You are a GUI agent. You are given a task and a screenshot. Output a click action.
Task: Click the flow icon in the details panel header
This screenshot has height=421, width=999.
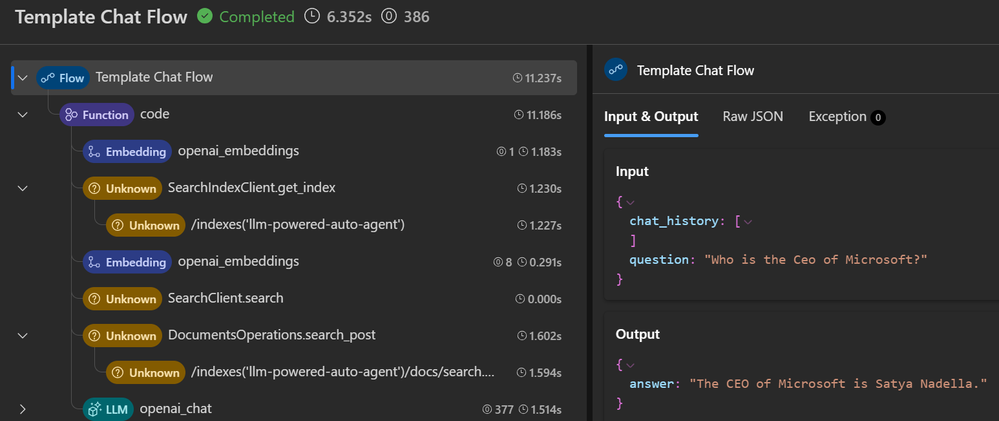point(615,70)
